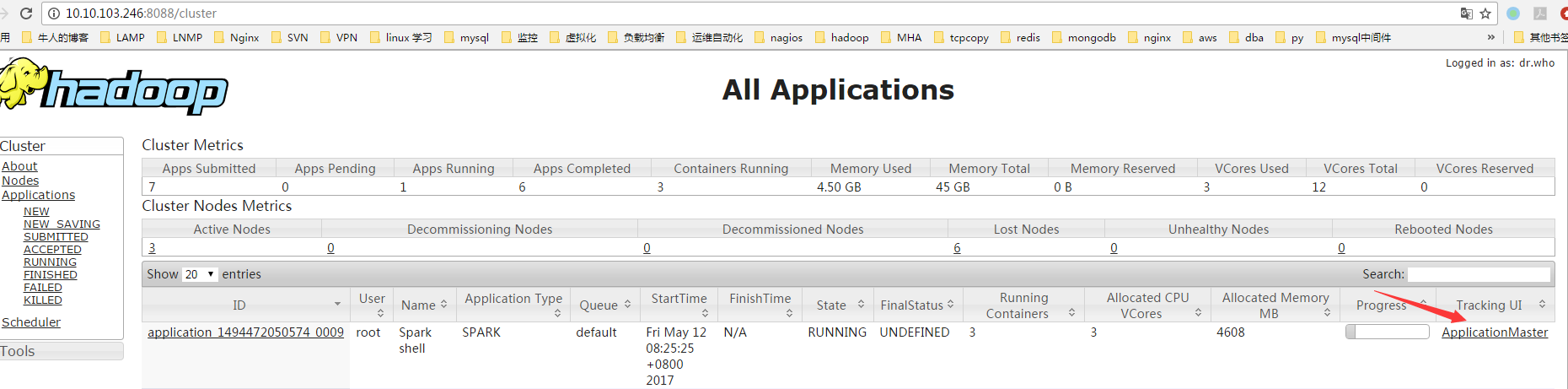Sort applications by State column
The width and height of the screenshot is (1568, 389).
click(838, 305)
